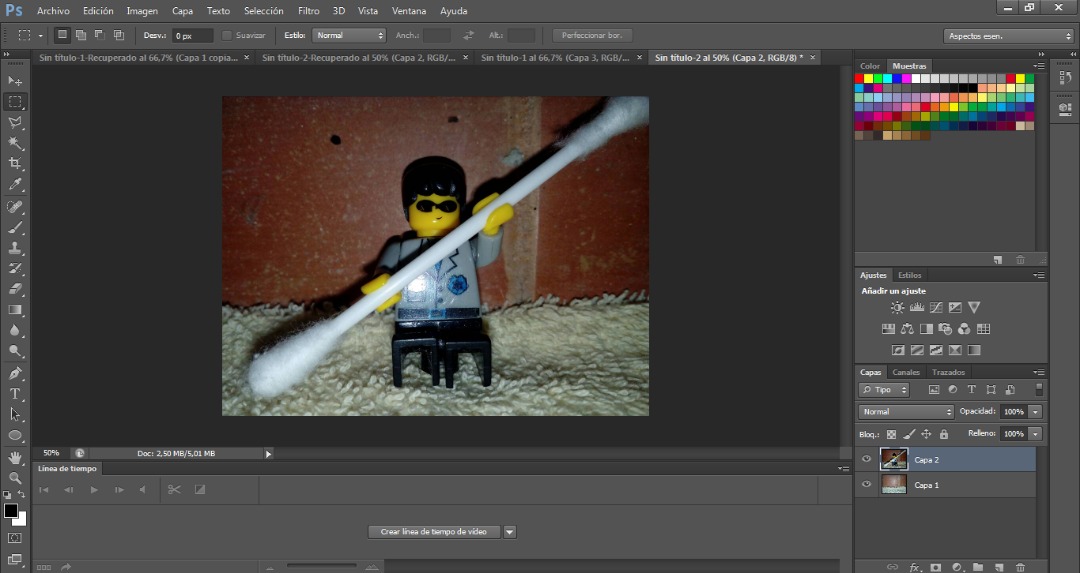Viewport: 1080px width, 573px height.
Task: Create a new layer group
Action: (x=978, y=567)
